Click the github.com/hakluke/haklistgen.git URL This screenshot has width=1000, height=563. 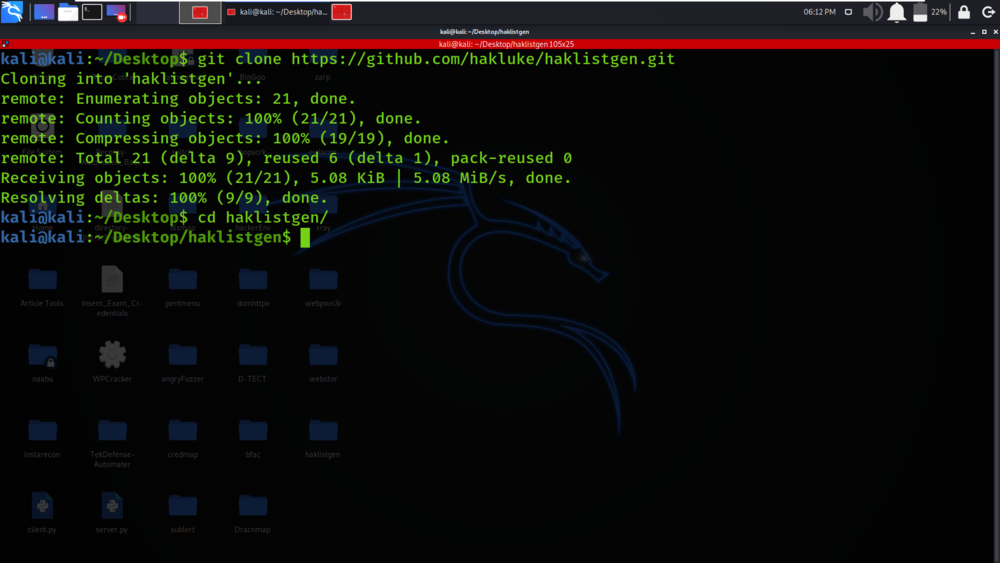point(483,59)
